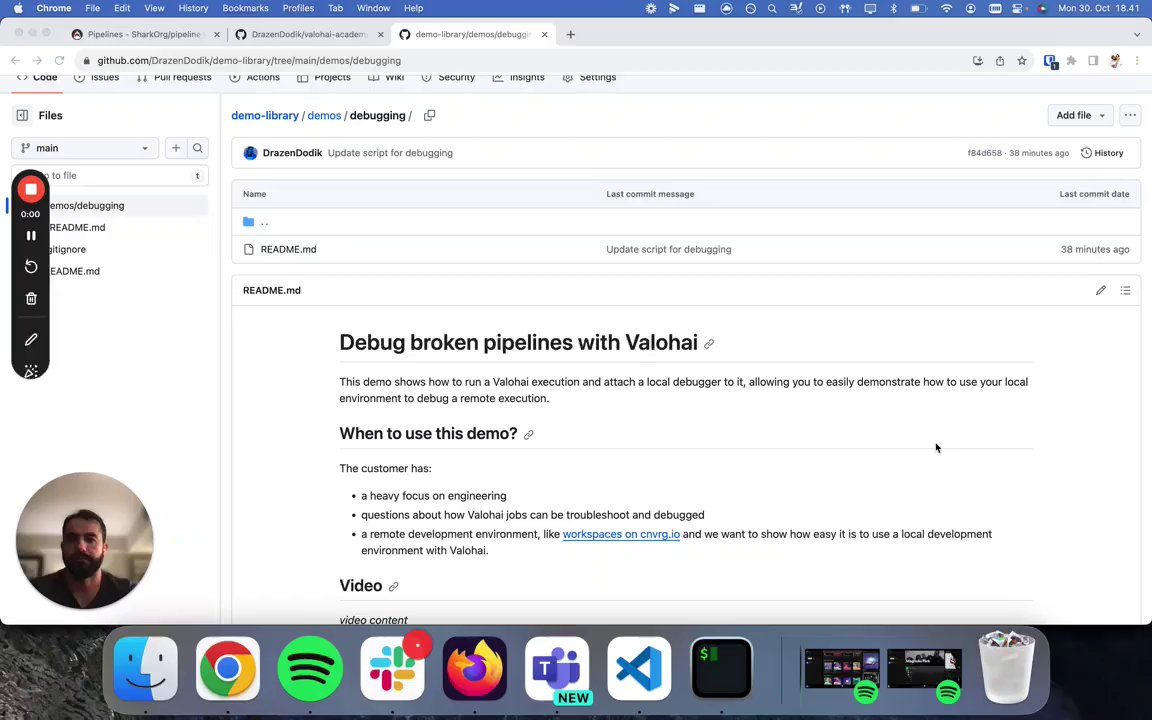
Task: Go to the demos breadcrumb link
Action: pos(324,115)
